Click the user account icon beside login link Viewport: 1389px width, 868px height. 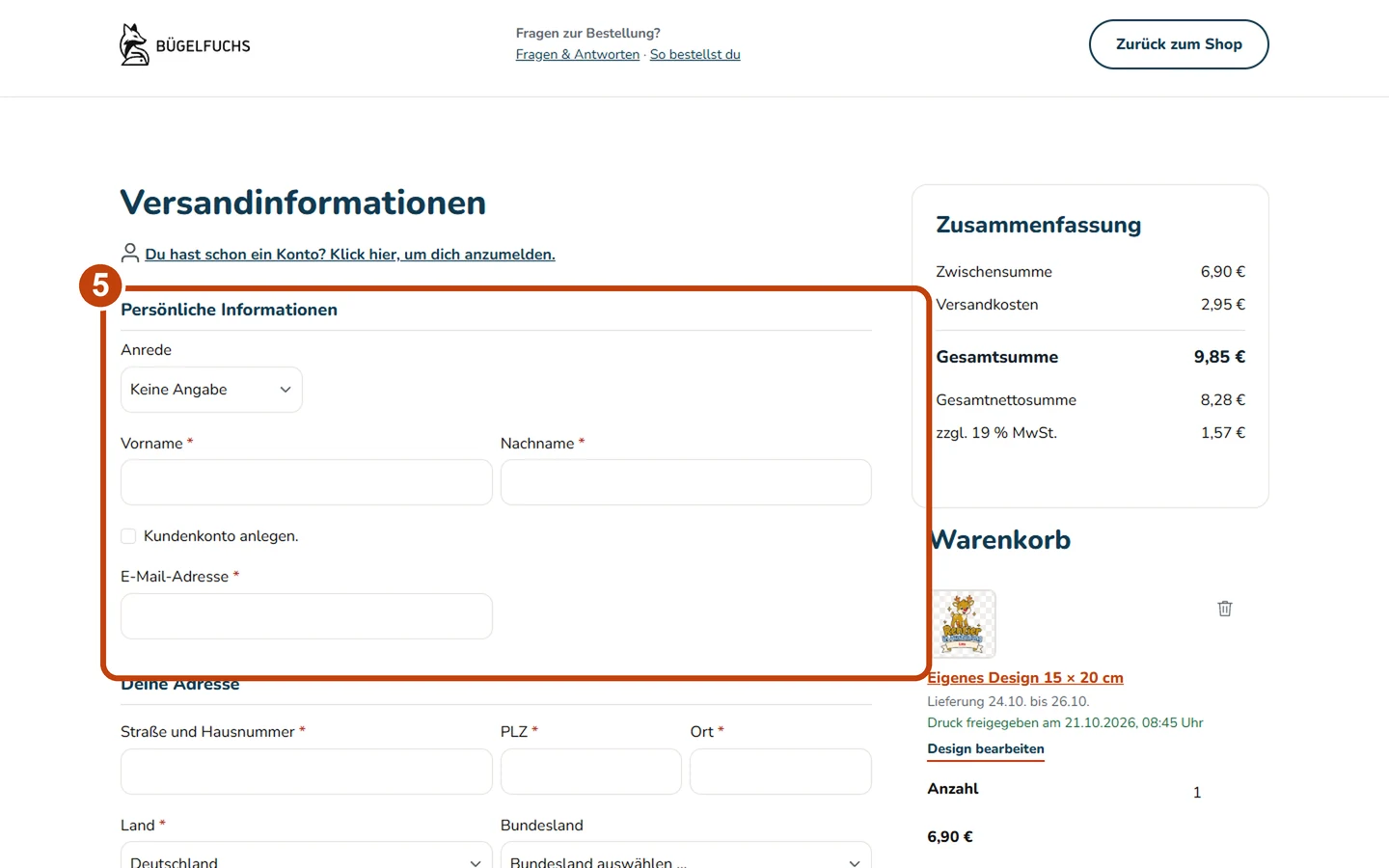130,253
